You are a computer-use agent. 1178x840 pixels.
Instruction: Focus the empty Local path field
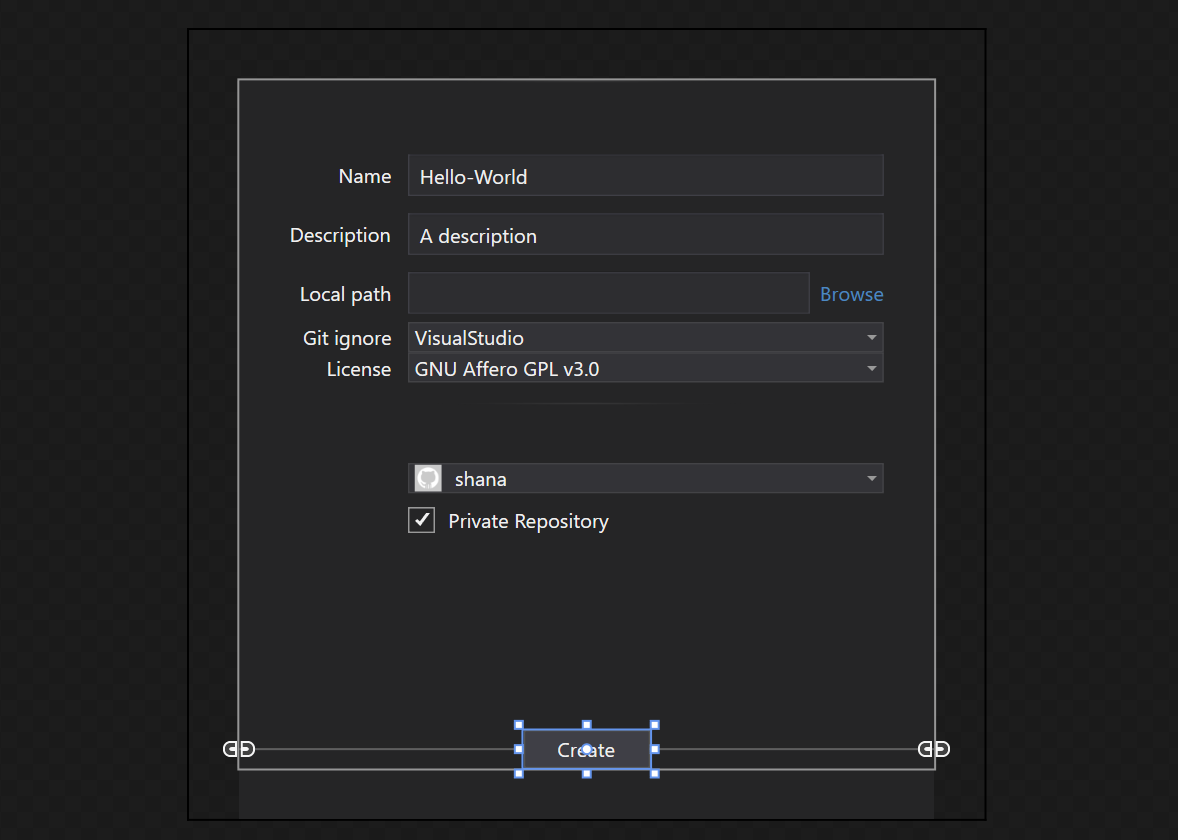(x=609, y=293)
